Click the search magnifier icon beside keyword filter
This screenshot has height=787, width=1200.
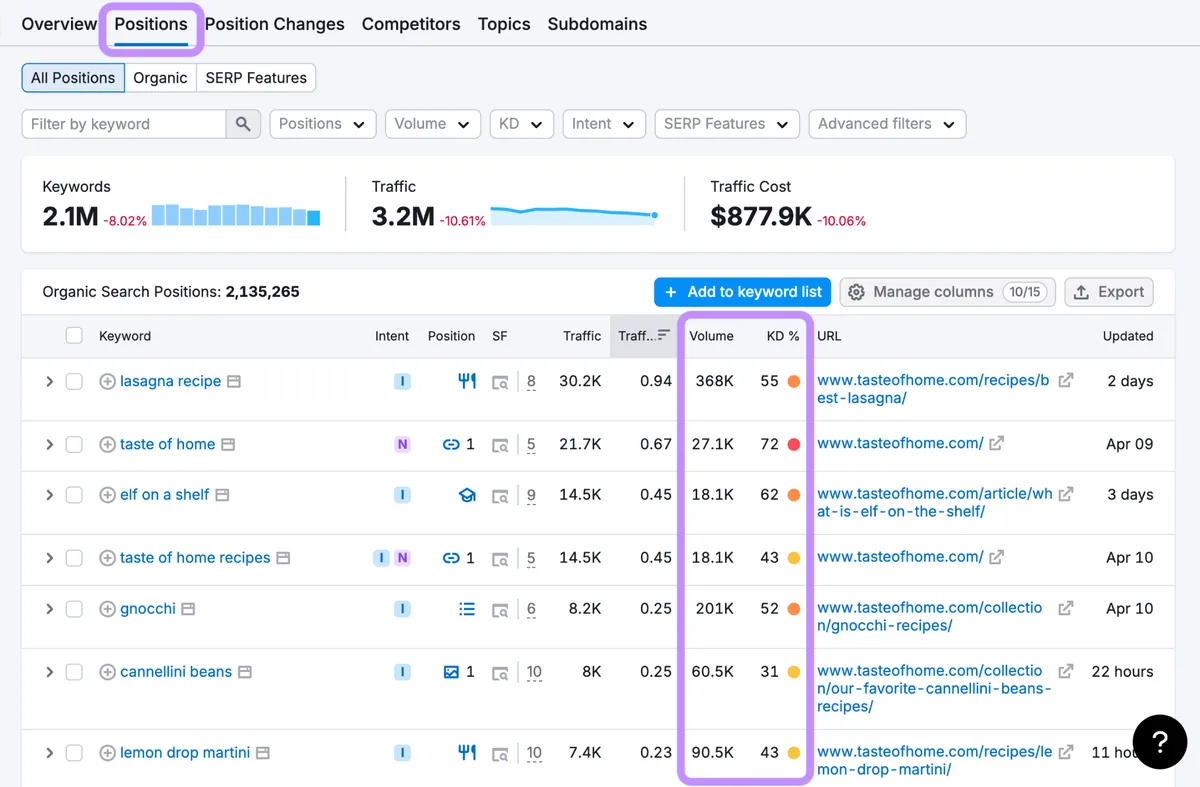(243, 124)
